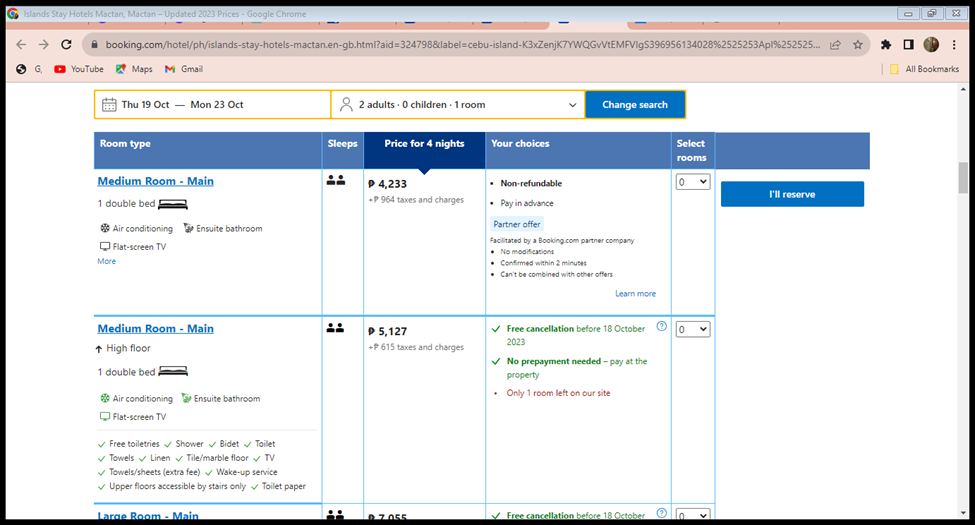Select rooms dropdown for Large Room
Viewport: 975px width, 525px height.
(x=693, y=515)
